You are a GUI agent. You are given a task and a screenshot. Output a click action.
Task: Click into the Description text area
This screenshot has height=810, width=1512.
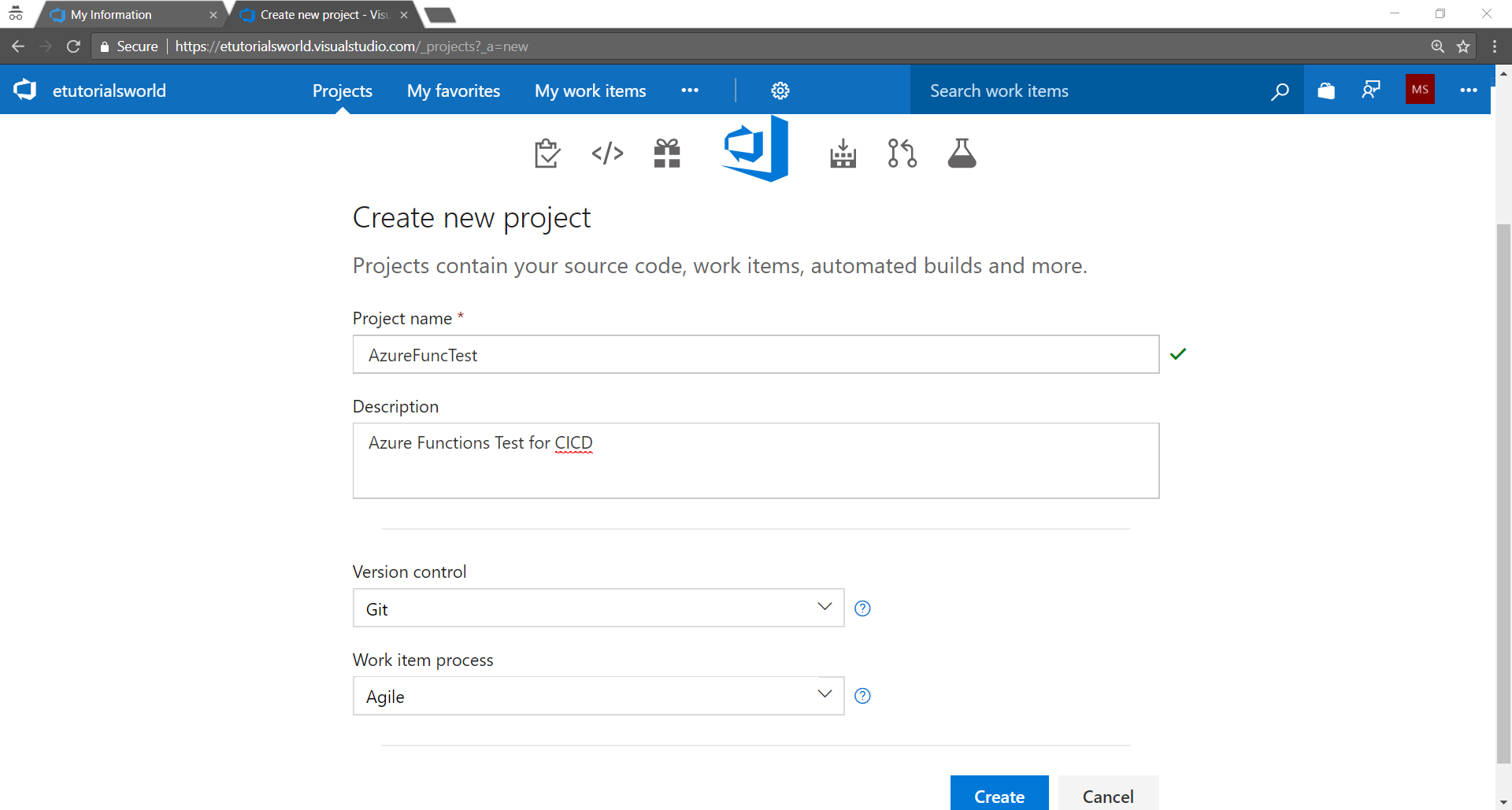click(756, 460)
